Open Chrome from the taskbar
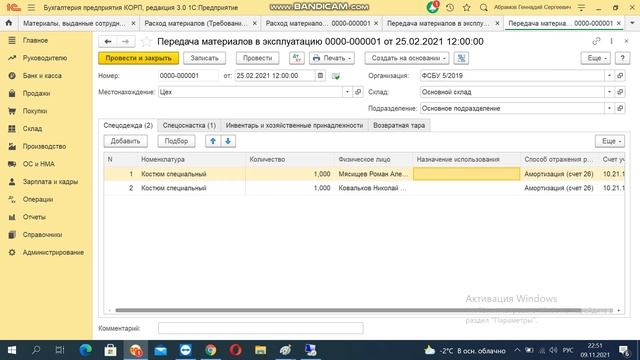 [211, 350]
